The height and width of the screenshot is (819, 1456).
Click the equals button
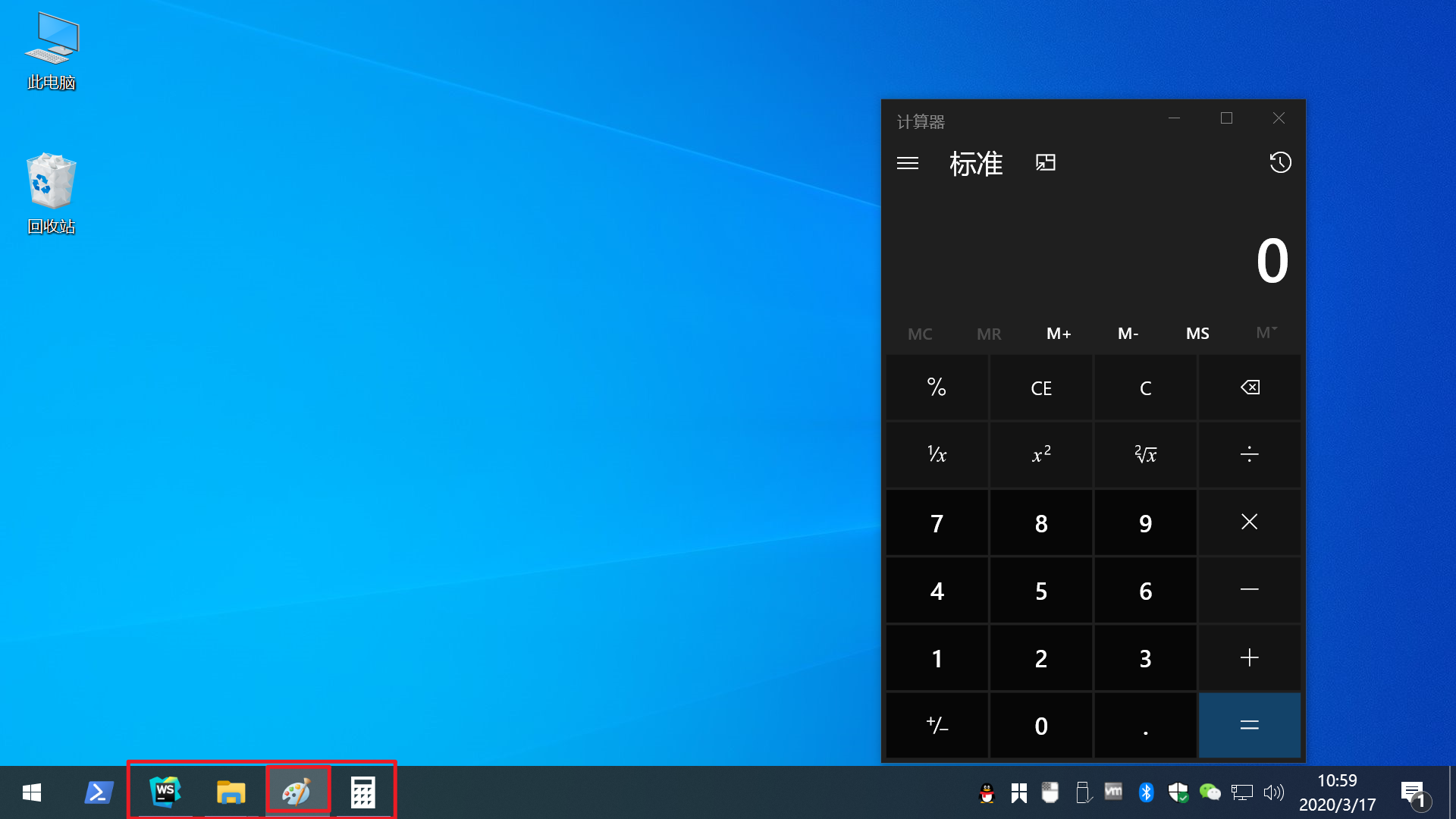click(x=1249, y=726)
